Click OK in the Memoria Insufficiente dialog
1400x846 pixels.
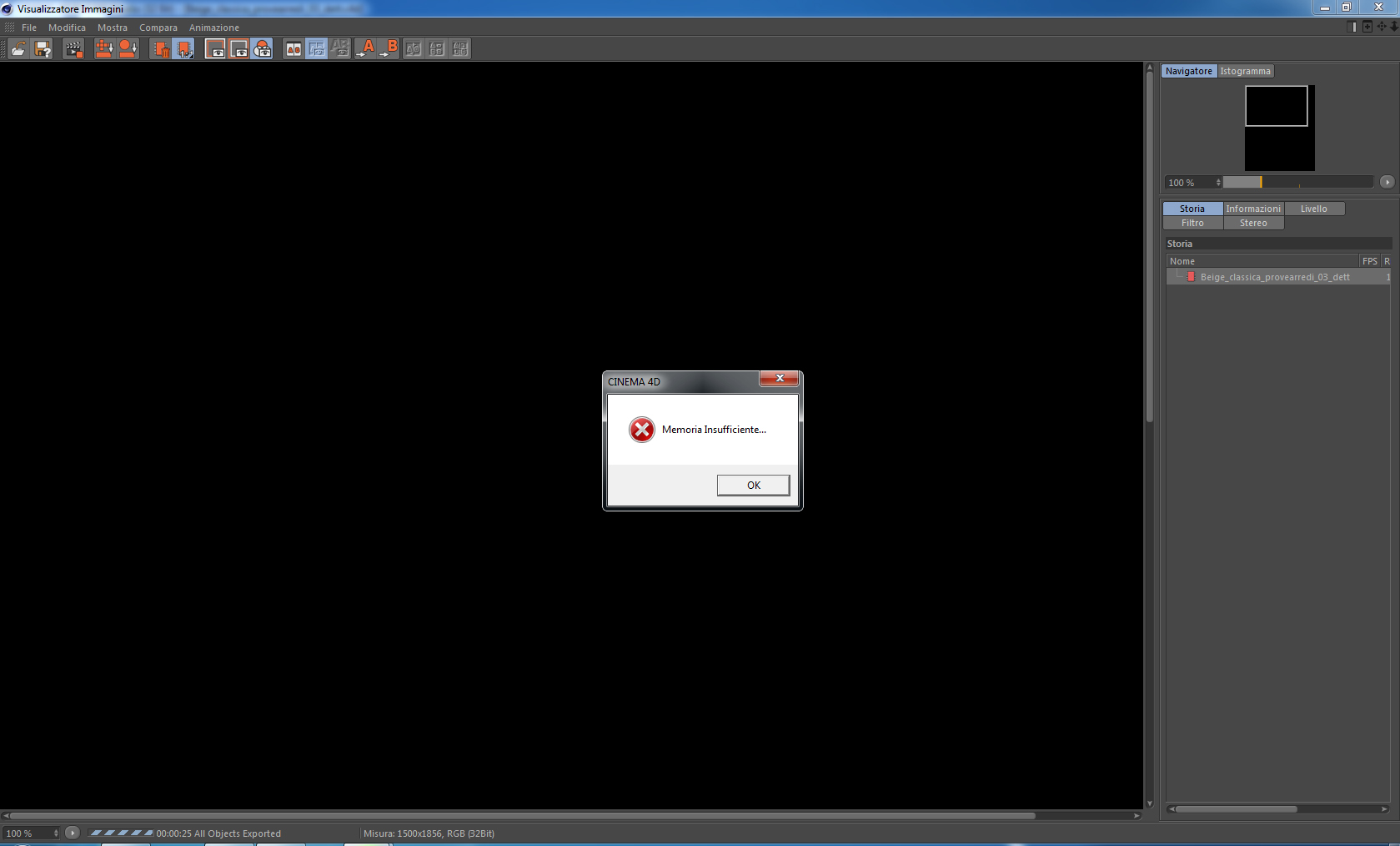click(x=754, y=485)
